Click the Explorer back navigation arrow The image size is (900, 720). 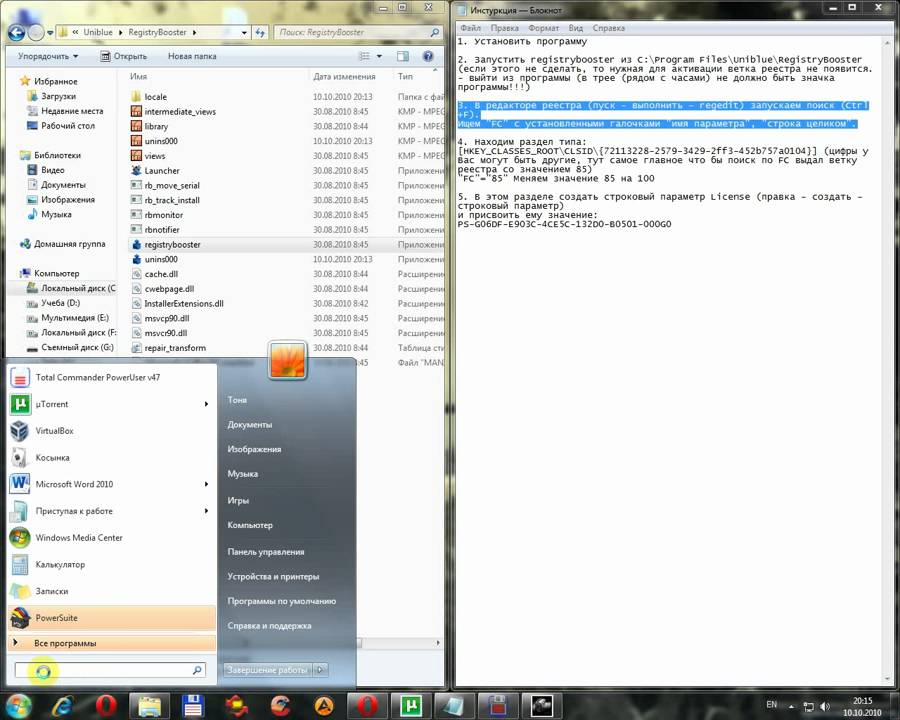coord(17,33)
